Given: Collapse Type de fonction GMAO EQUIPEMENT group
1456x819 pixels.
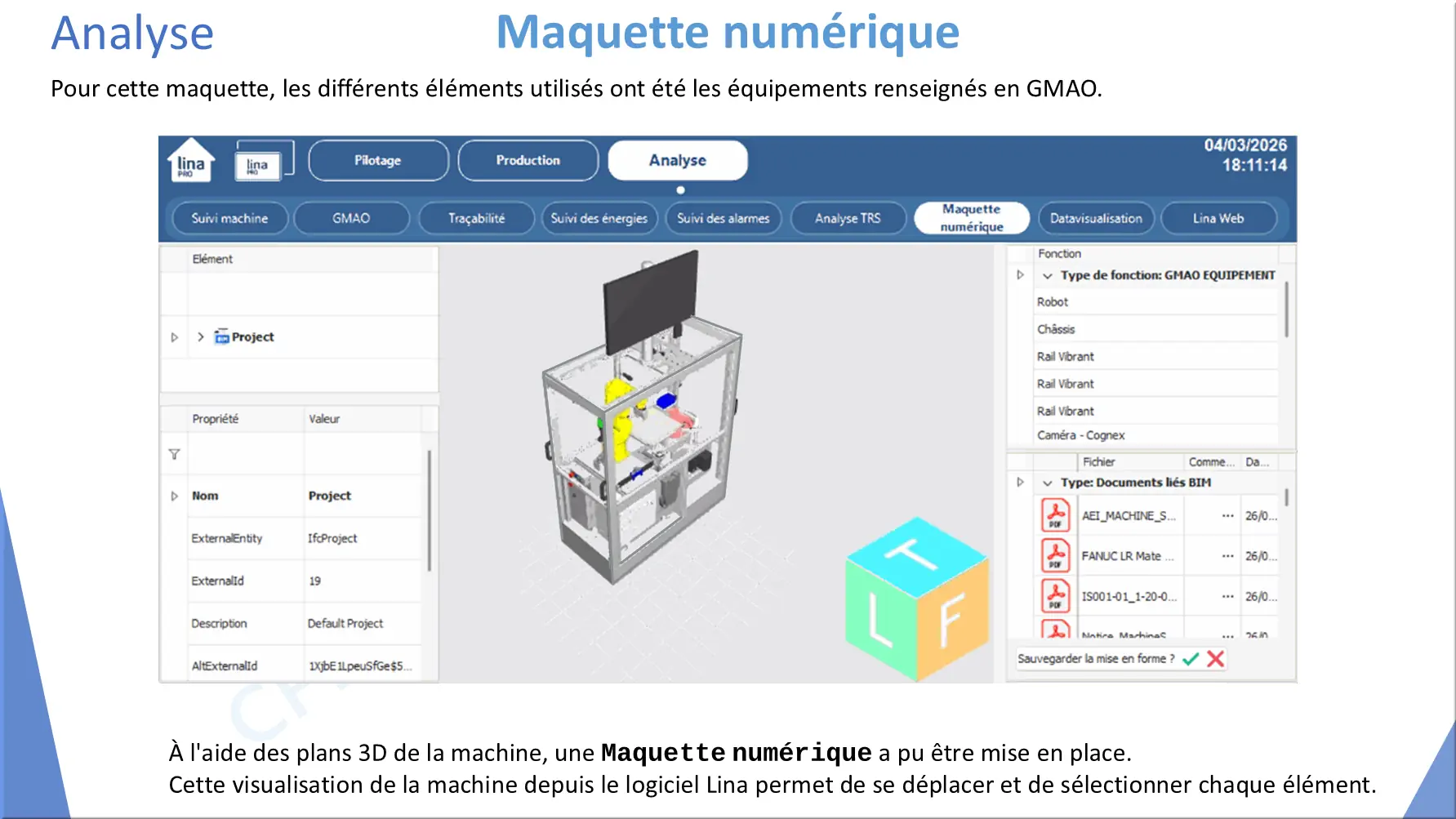Looking at the screenshot, I should [x=1047, y=276].
